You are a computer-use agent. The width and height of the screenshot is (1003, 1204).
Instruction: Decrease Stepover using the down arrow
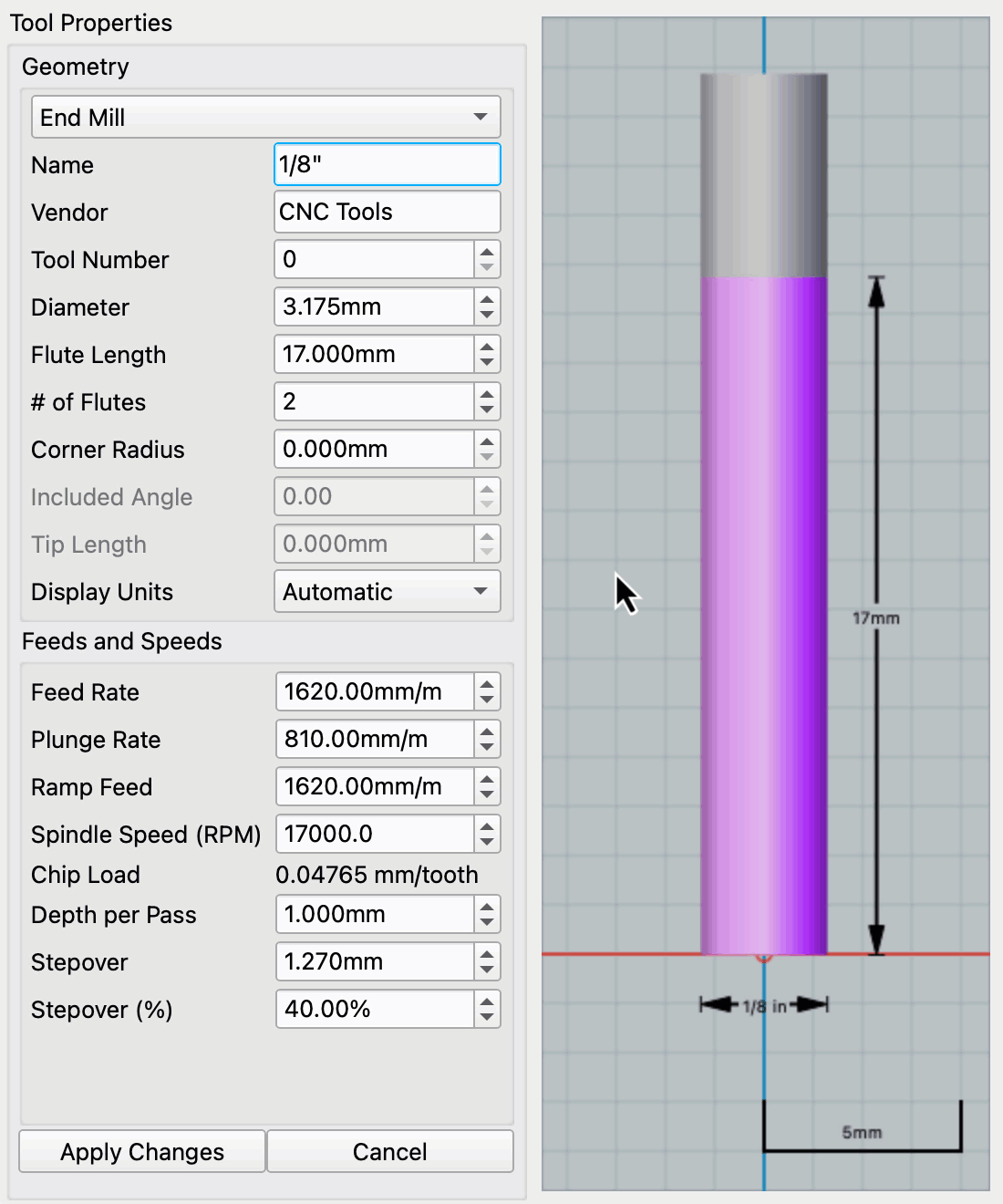pyautogui.click(x=487, y=970)
